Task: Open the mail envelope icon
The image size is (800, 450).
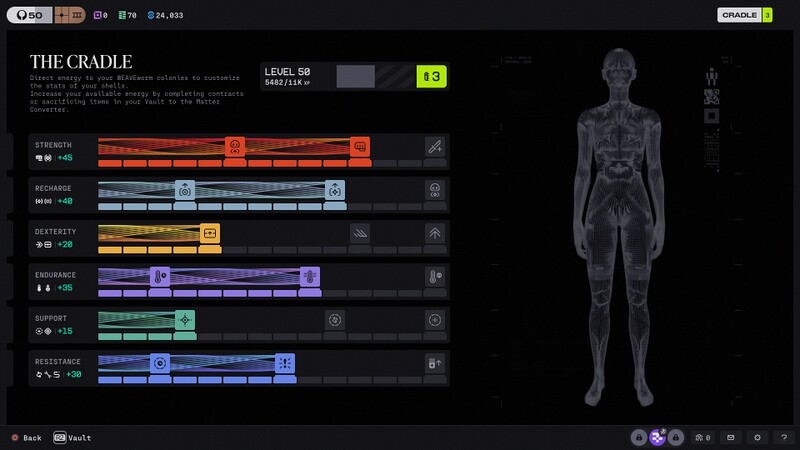Action: 731,438
